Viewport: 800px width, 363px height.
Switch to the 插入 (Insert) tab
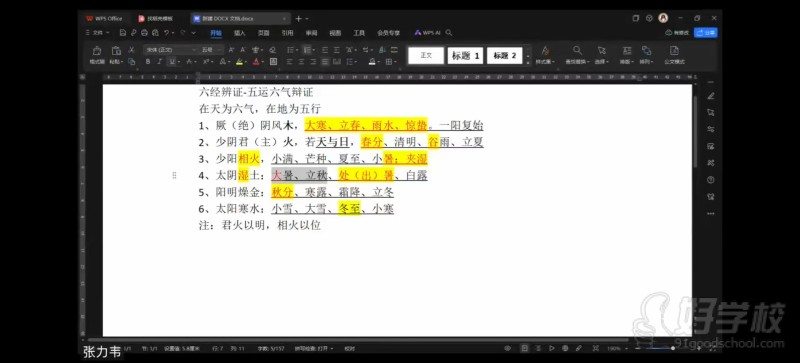240,33
